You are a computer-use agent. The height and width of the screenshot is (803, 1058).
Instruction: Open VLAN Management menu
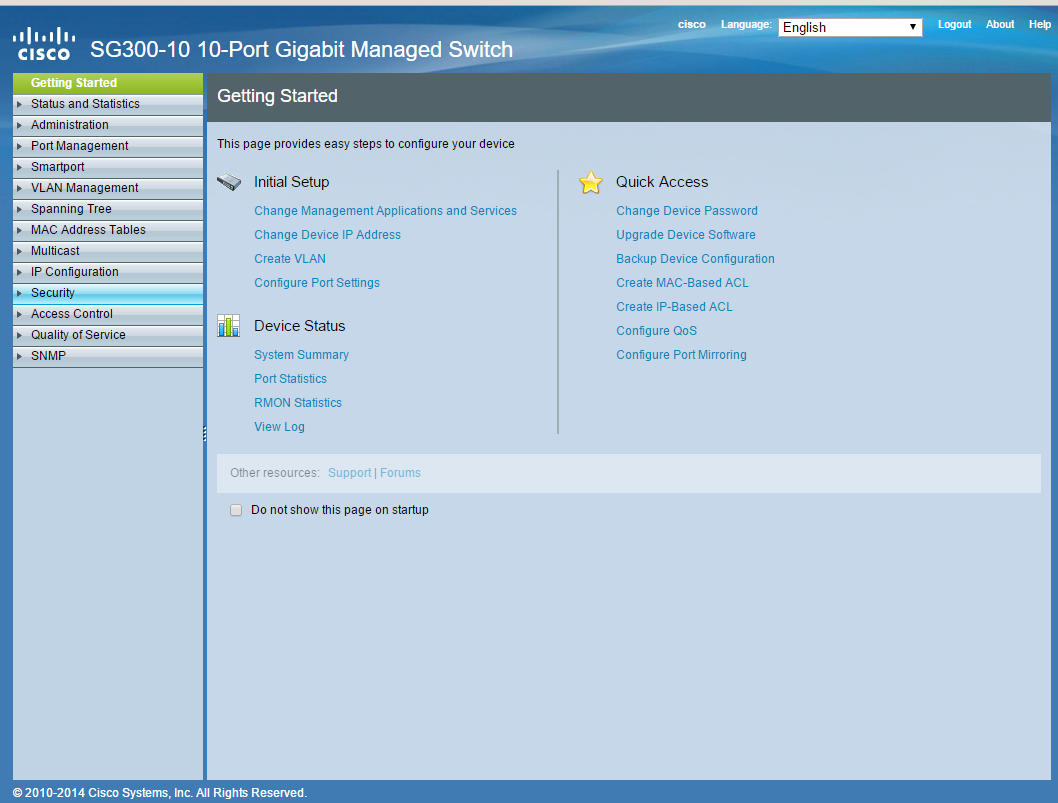108,188
